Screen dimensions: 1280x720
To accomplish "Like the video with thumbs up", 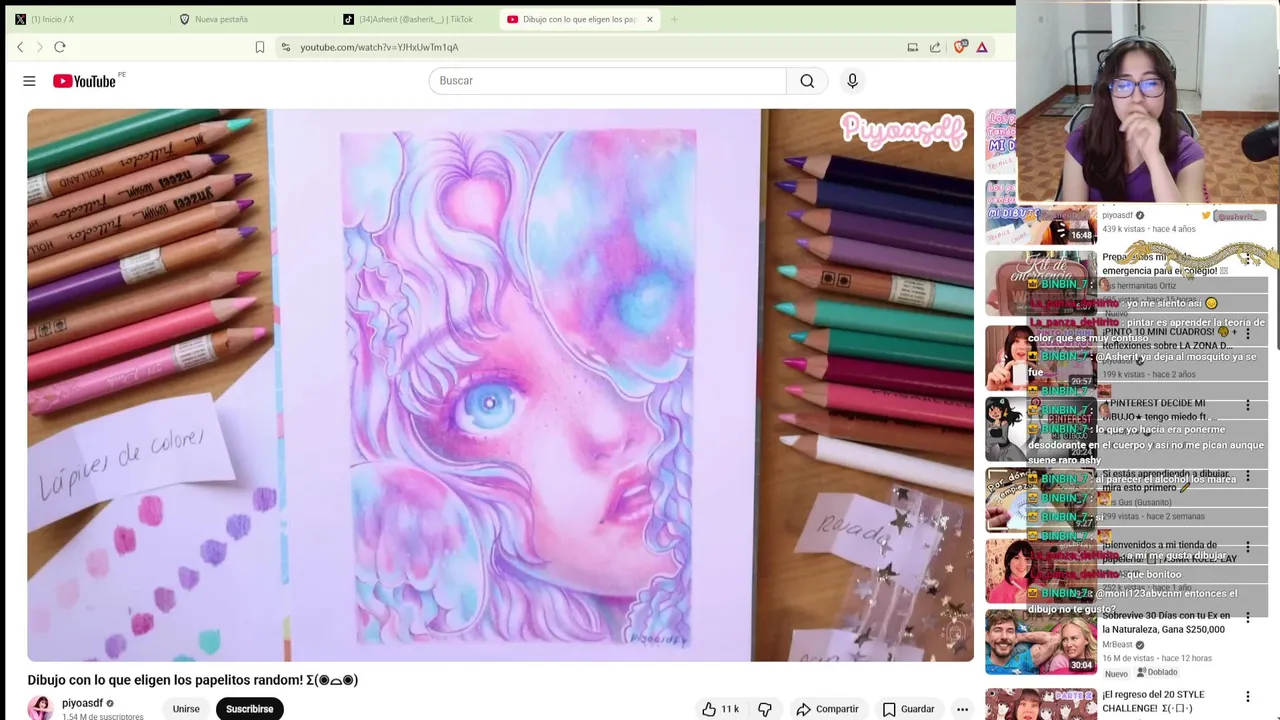I will [709, 709].
